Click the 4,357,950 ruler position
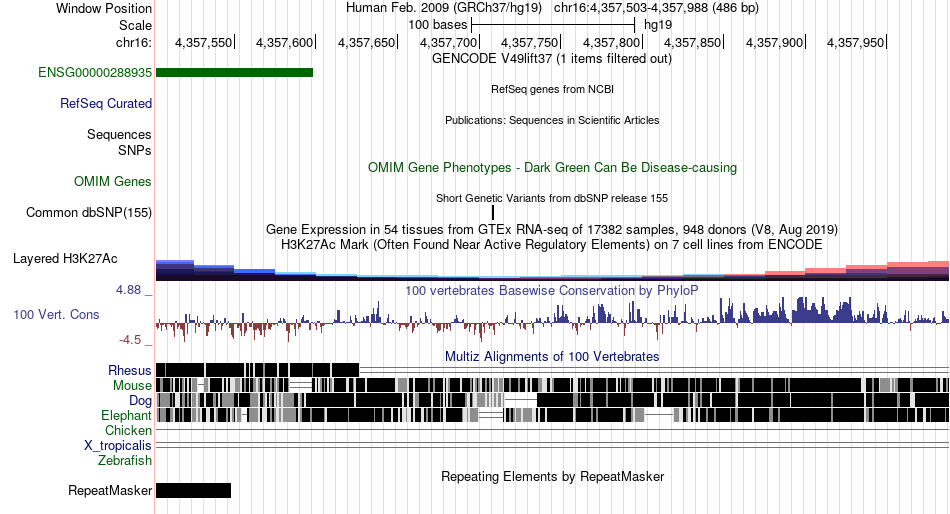Viewport: 950px width, 514px height. pos(855,42)
